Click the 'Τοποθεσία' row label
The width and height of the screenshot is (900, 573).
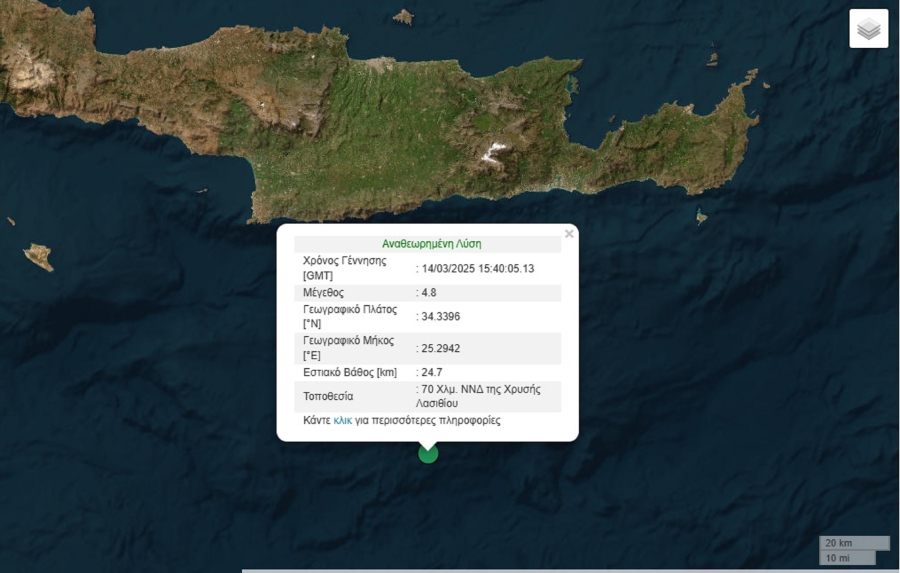(x=328, y=396)
